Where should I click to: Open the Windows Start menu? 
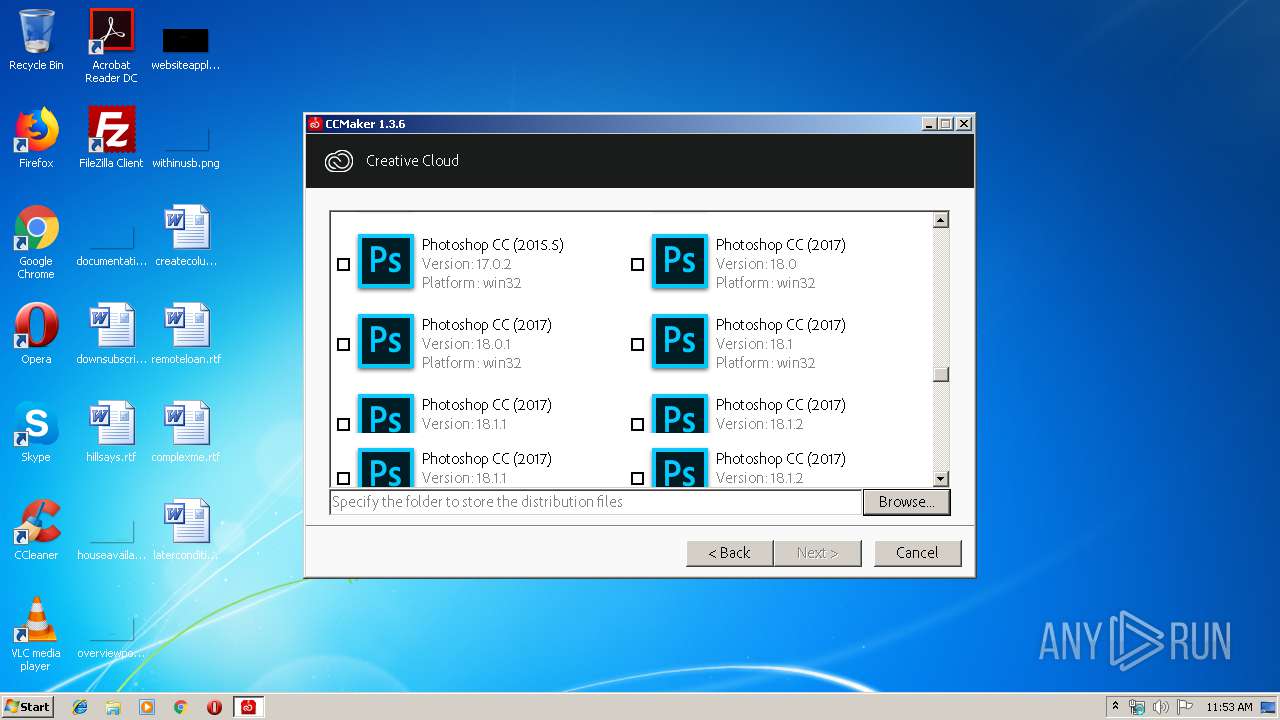28,706
